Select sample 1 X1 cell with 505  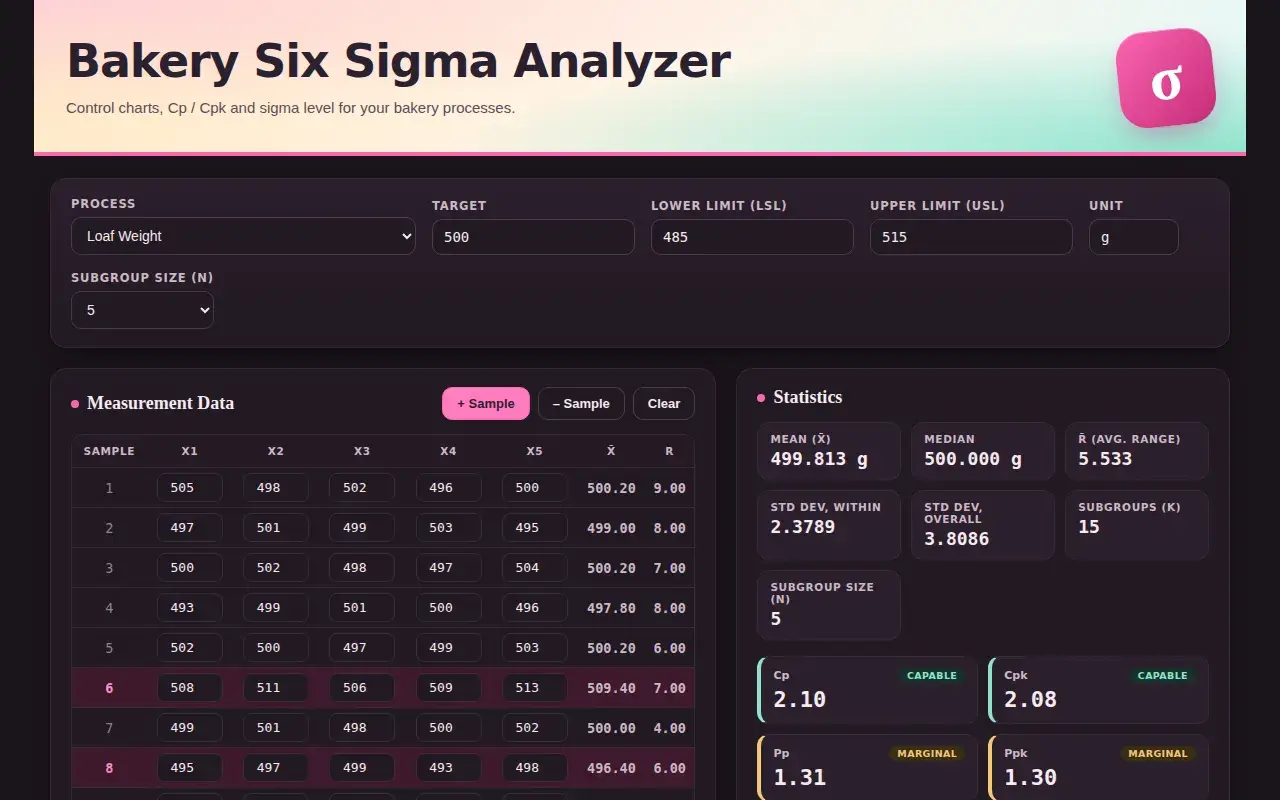(190, 488)
